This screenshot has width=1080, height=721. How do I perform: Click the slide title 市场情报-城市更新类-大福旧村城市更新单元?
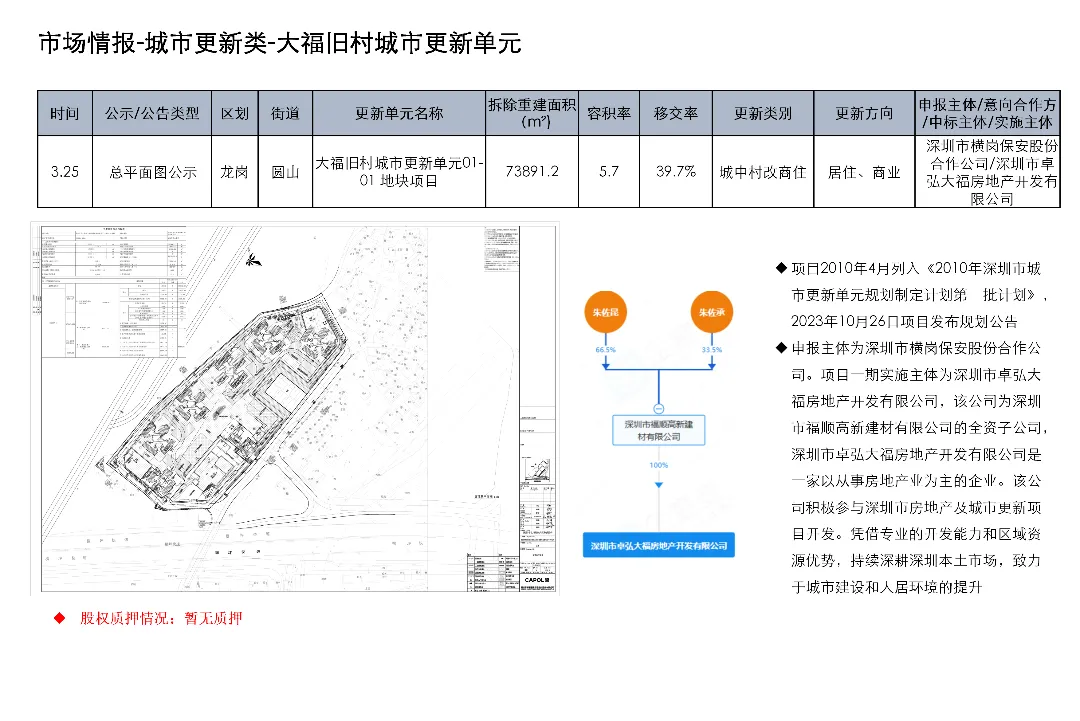280,43
